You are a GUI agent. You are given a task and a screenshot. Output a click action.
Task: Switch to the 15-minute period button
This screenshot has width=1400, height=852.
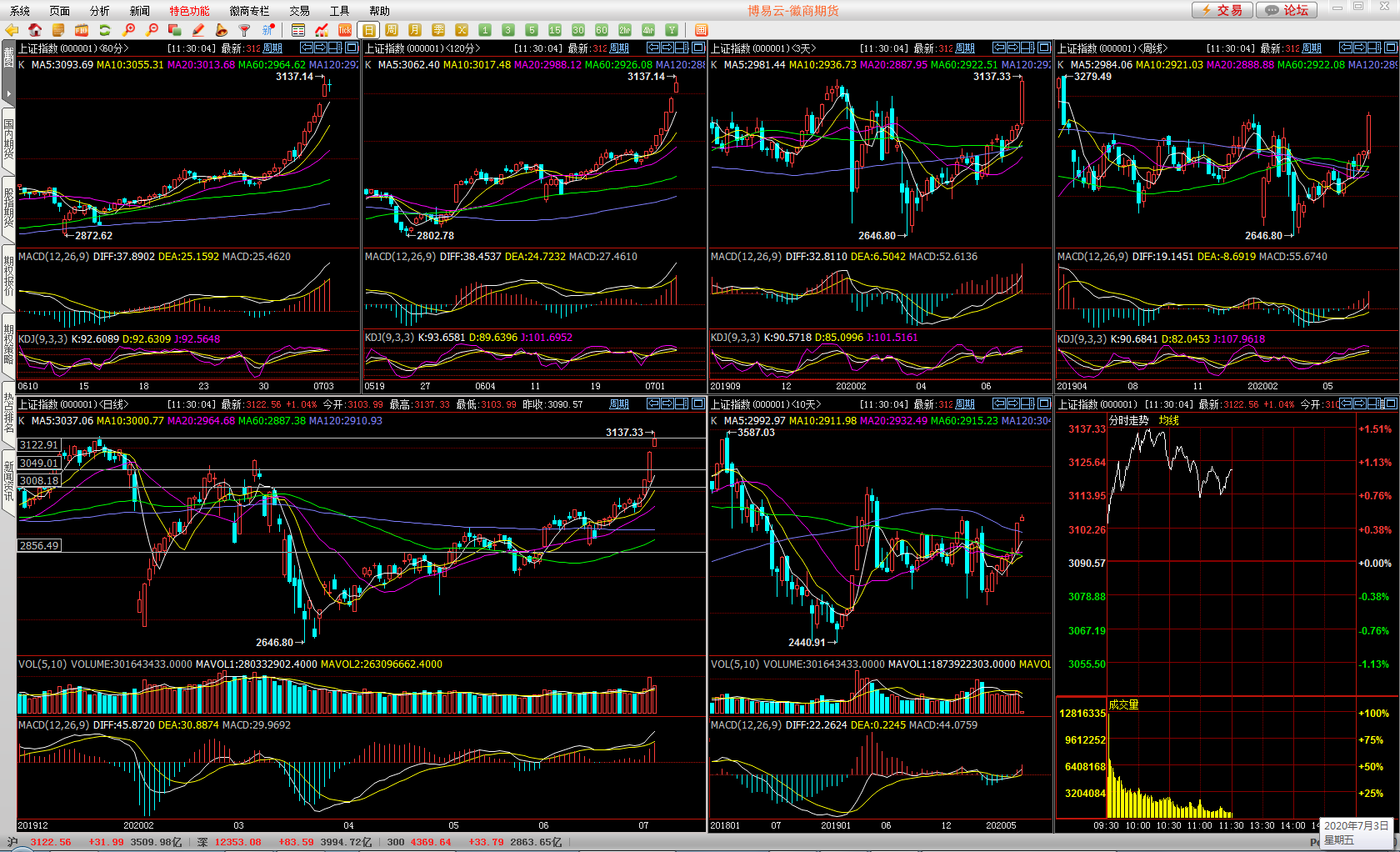tap(555, 30)
